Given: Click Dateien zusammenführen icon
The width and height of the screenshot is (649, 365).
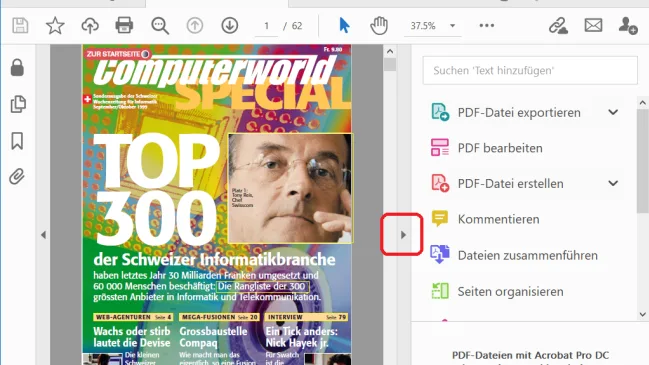Looking at the screenshot, I should point(440,255).
